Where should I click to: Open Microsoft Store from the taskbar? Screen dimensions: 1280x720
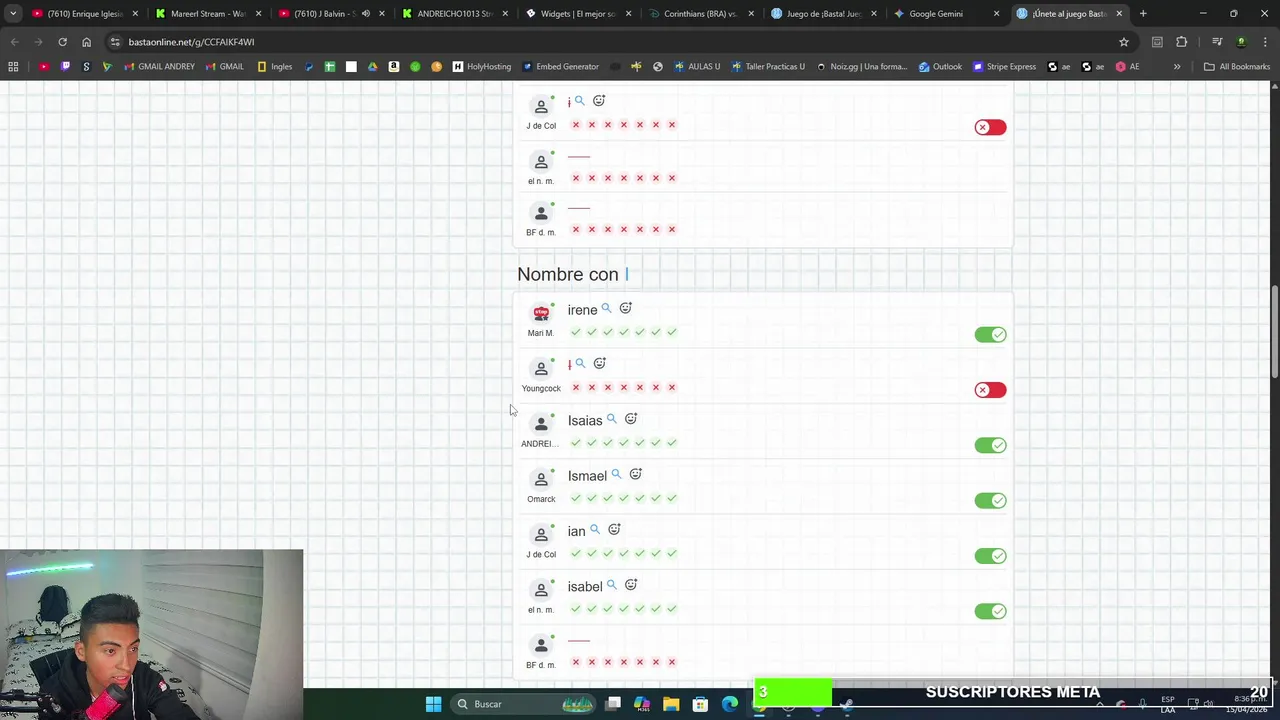[x=700, y=704]
